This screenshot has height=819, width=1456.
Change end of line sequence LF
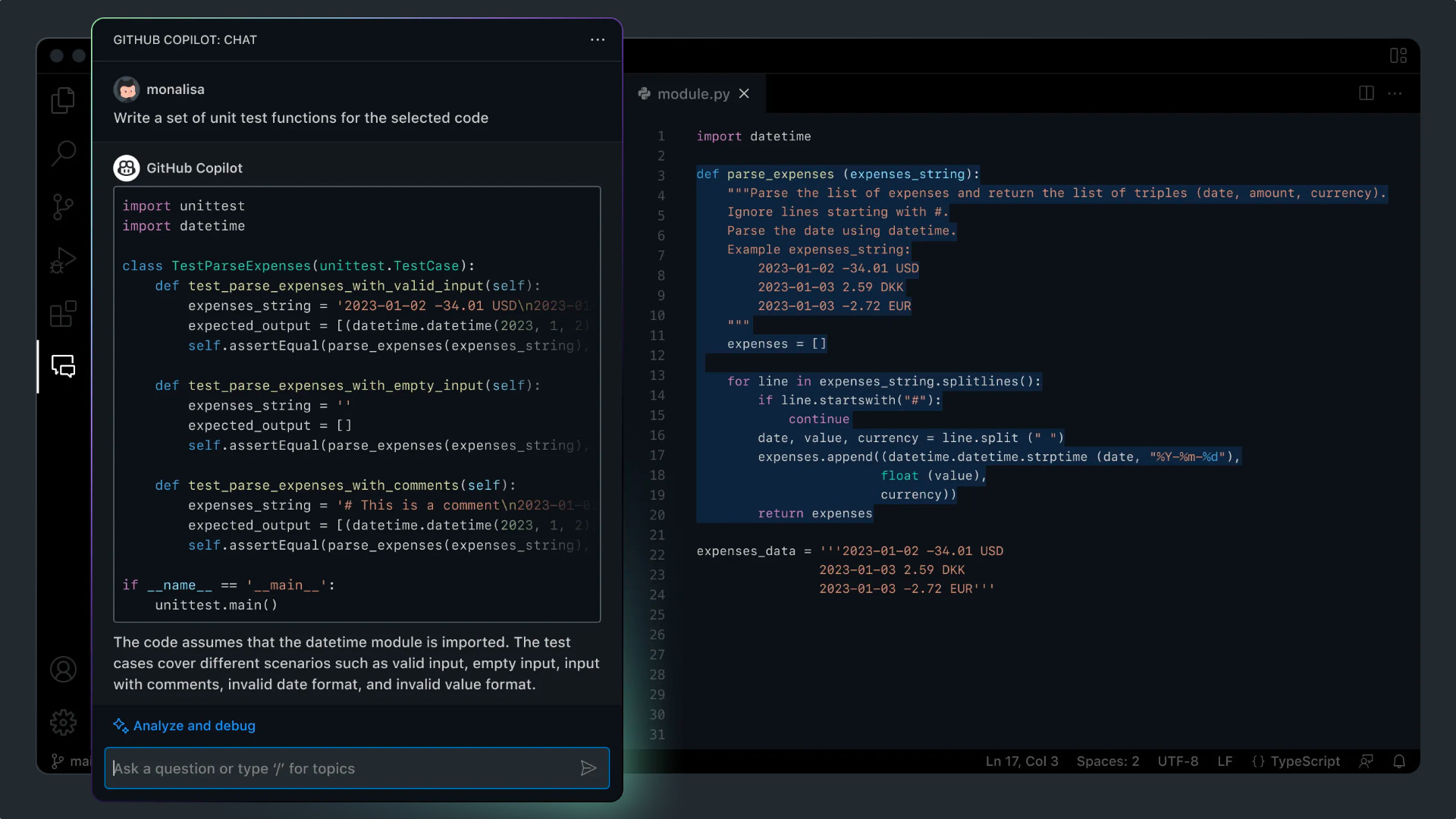coord(1225,761)
